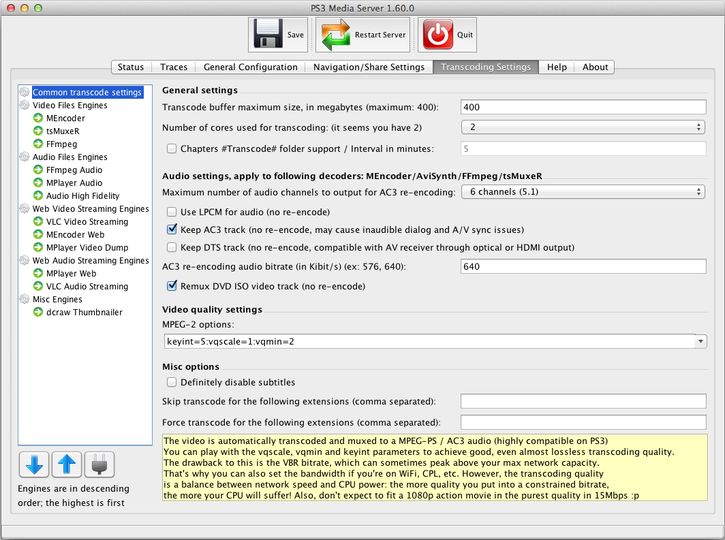Go to General Configuration tab

coord(251,67)
